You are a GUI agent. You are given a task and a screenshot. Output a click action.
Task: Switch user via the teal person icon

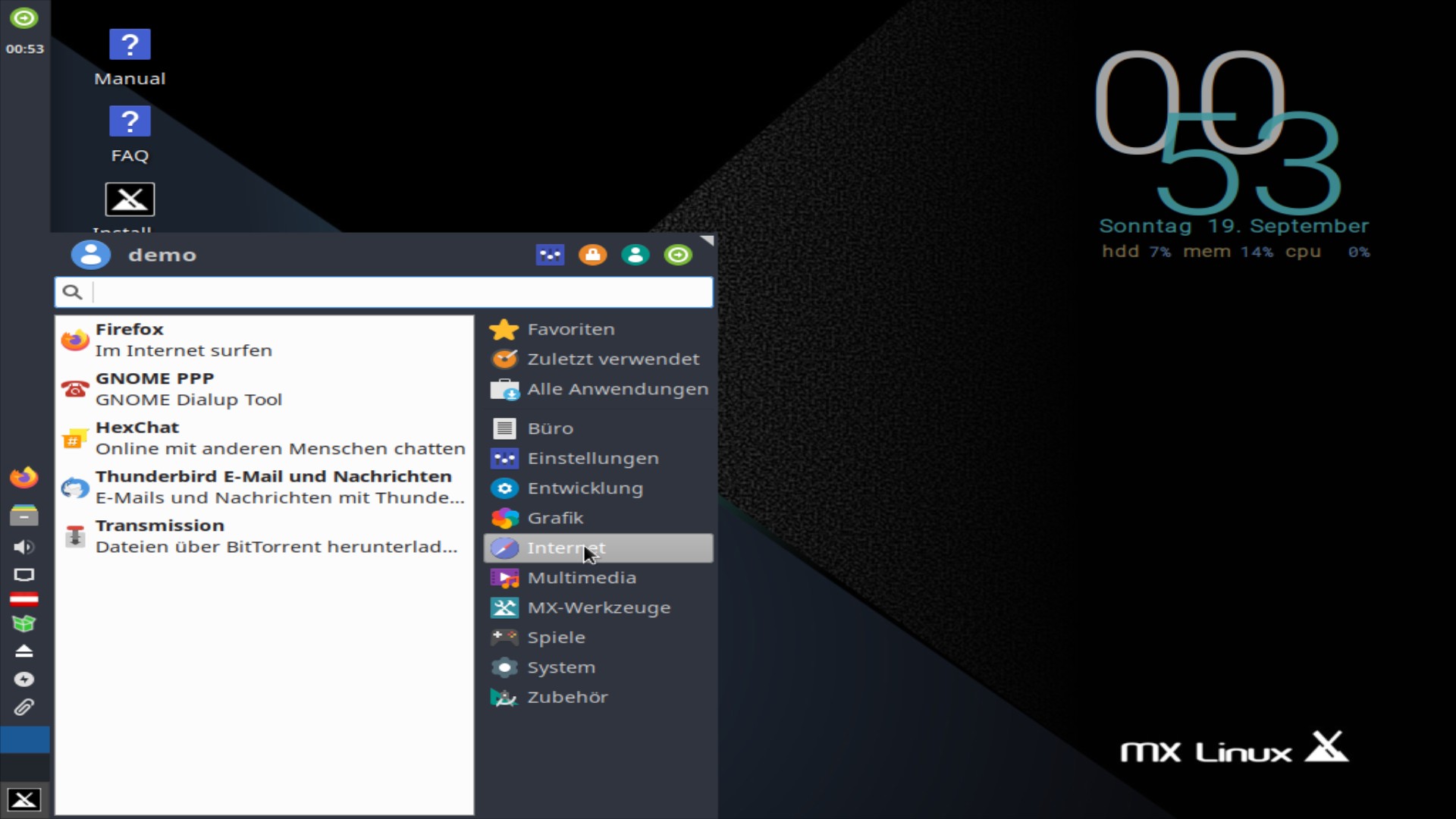coord(635,255)
